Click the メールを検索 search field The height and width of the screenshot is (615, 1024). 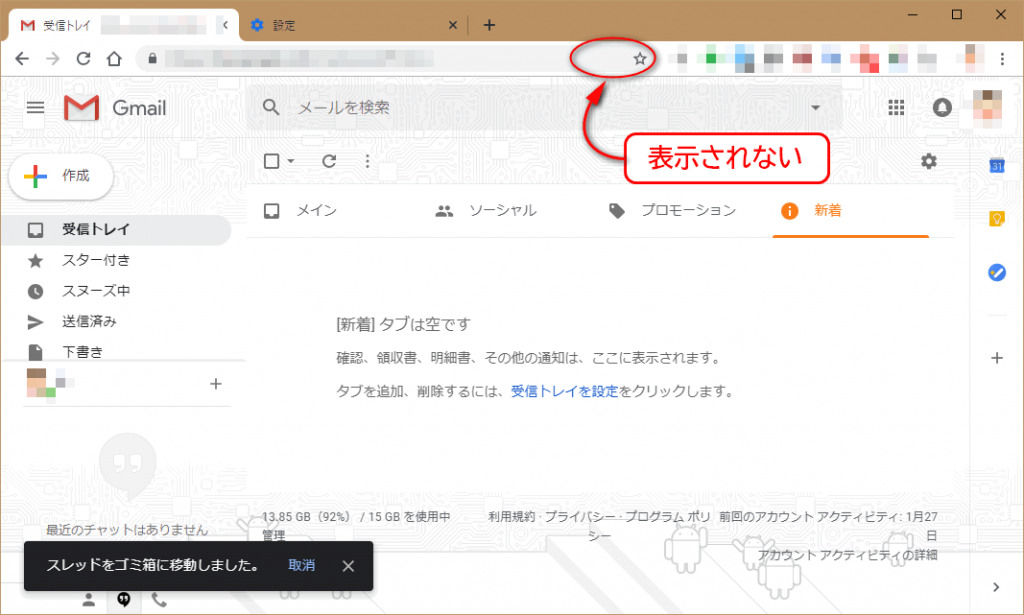point(540,108)
